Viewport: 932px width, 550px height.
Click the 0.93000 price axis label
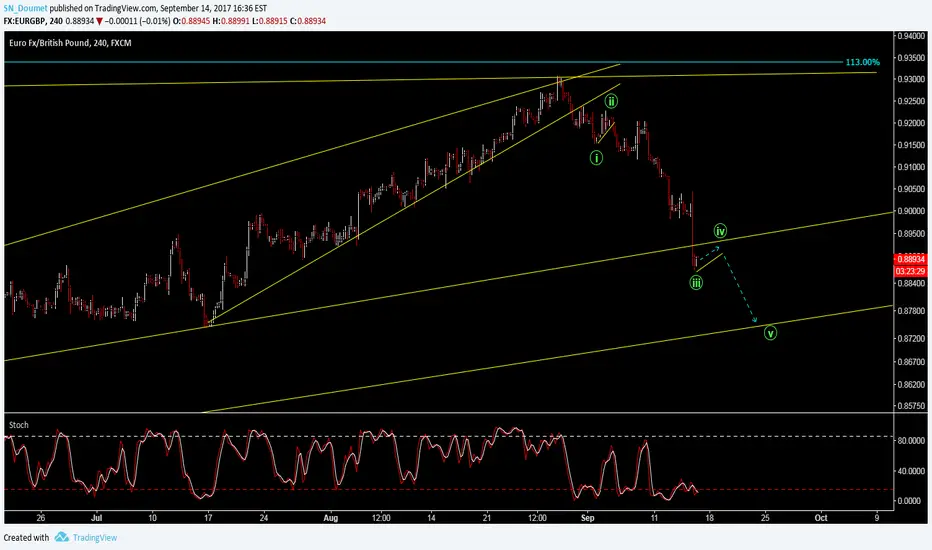[x=911, y=79]
